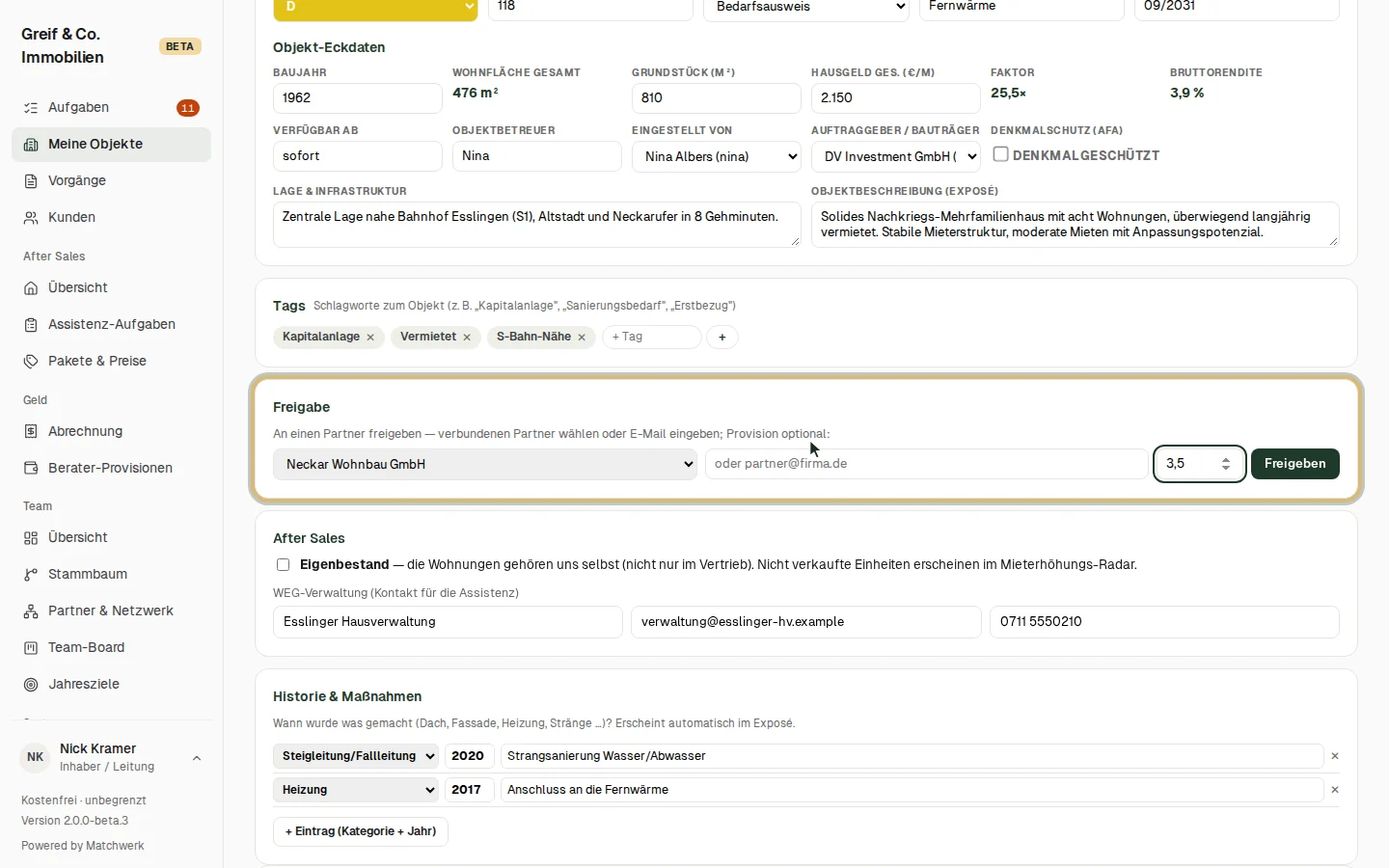Toggle the Denkmalgeschützt checkbox

click(x=1001, y=154)
